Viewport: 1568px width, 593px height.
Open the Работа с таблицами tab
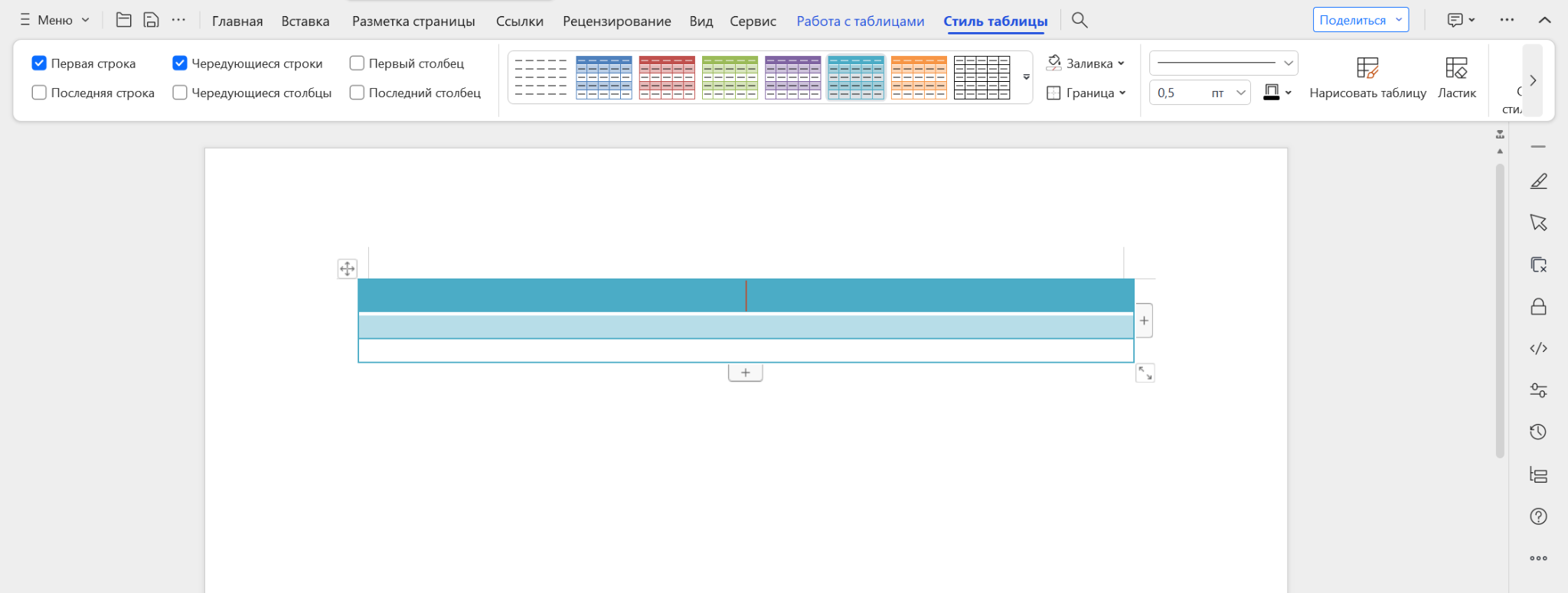pyautogui.click(x=861, y=21)
